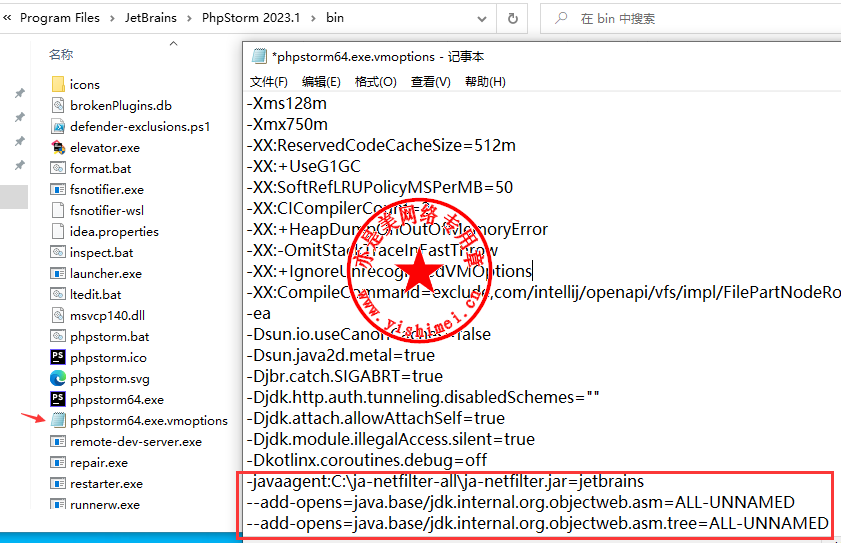The height and width of the screenshot is (543, 841).
Task: Click the phpstorm.bat file icon
Action: pyautogui.click(x=58, y=336)
